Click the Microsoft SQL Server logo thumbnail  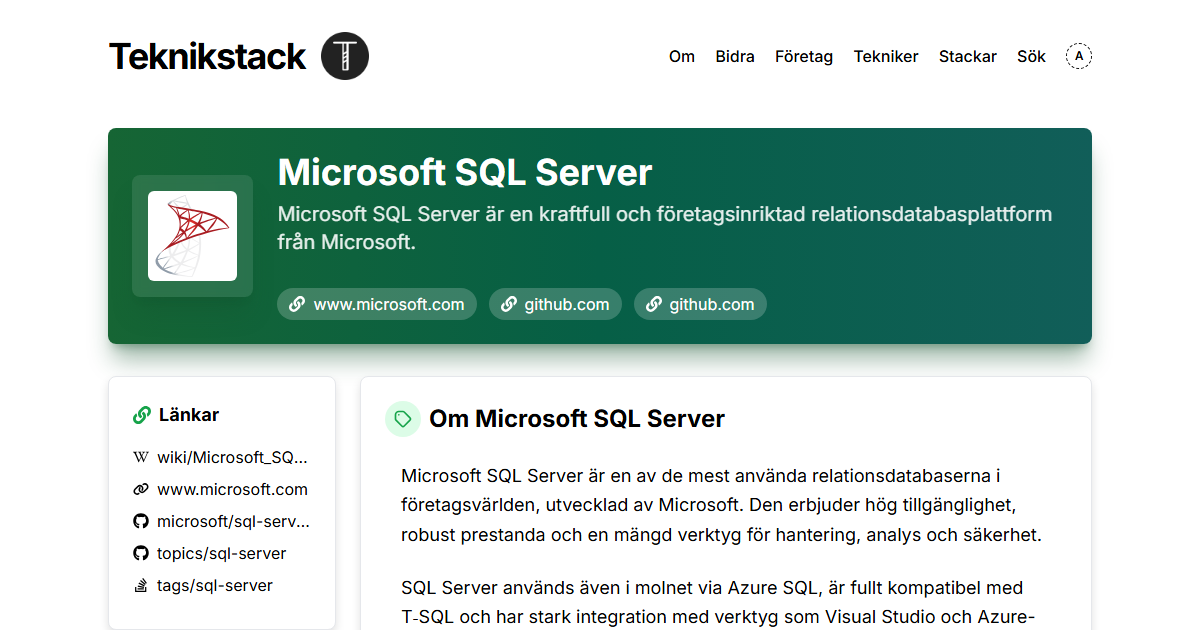pyautogui.click(x=192, y=236)
